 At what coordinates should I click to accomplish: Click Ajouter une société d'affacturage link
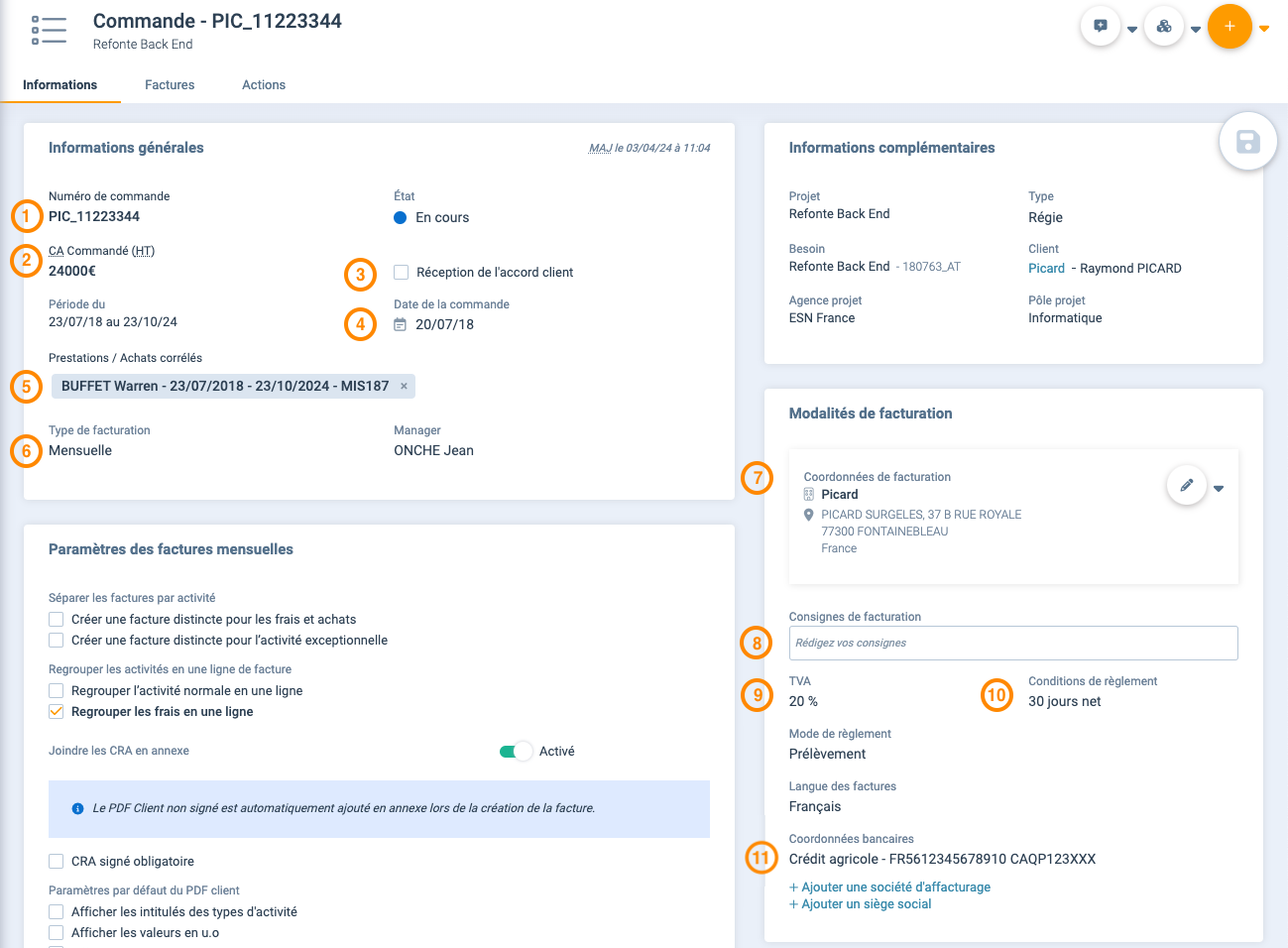click(894, 887)
